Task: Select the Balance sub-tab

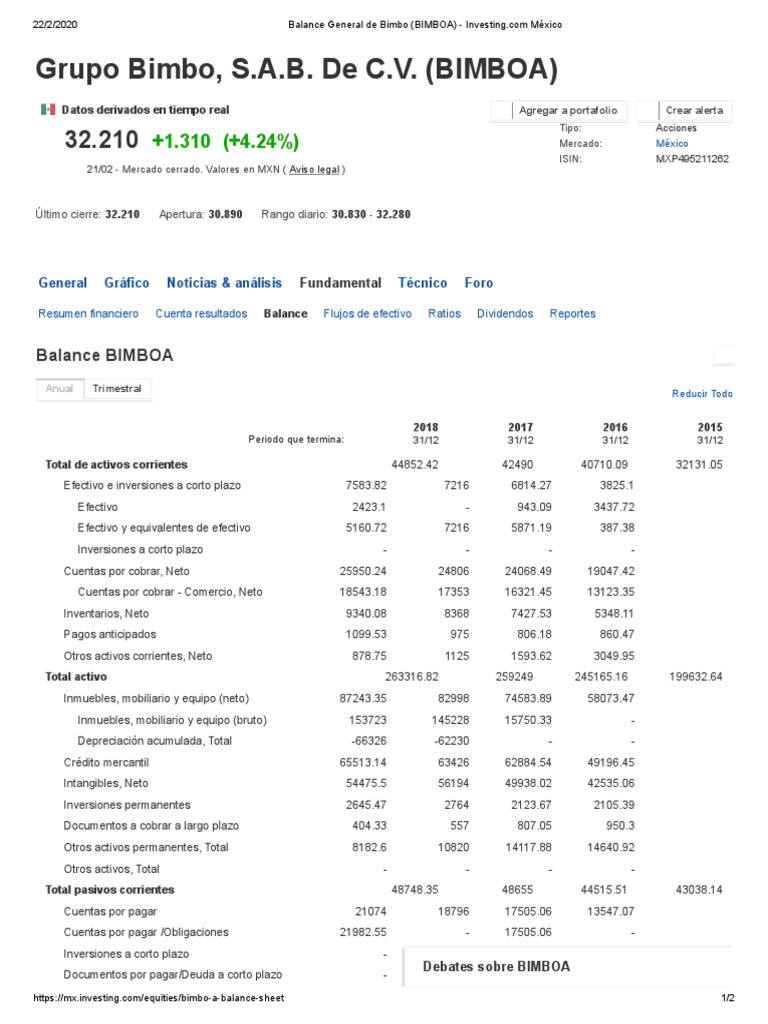Action: tap(285, 313)
